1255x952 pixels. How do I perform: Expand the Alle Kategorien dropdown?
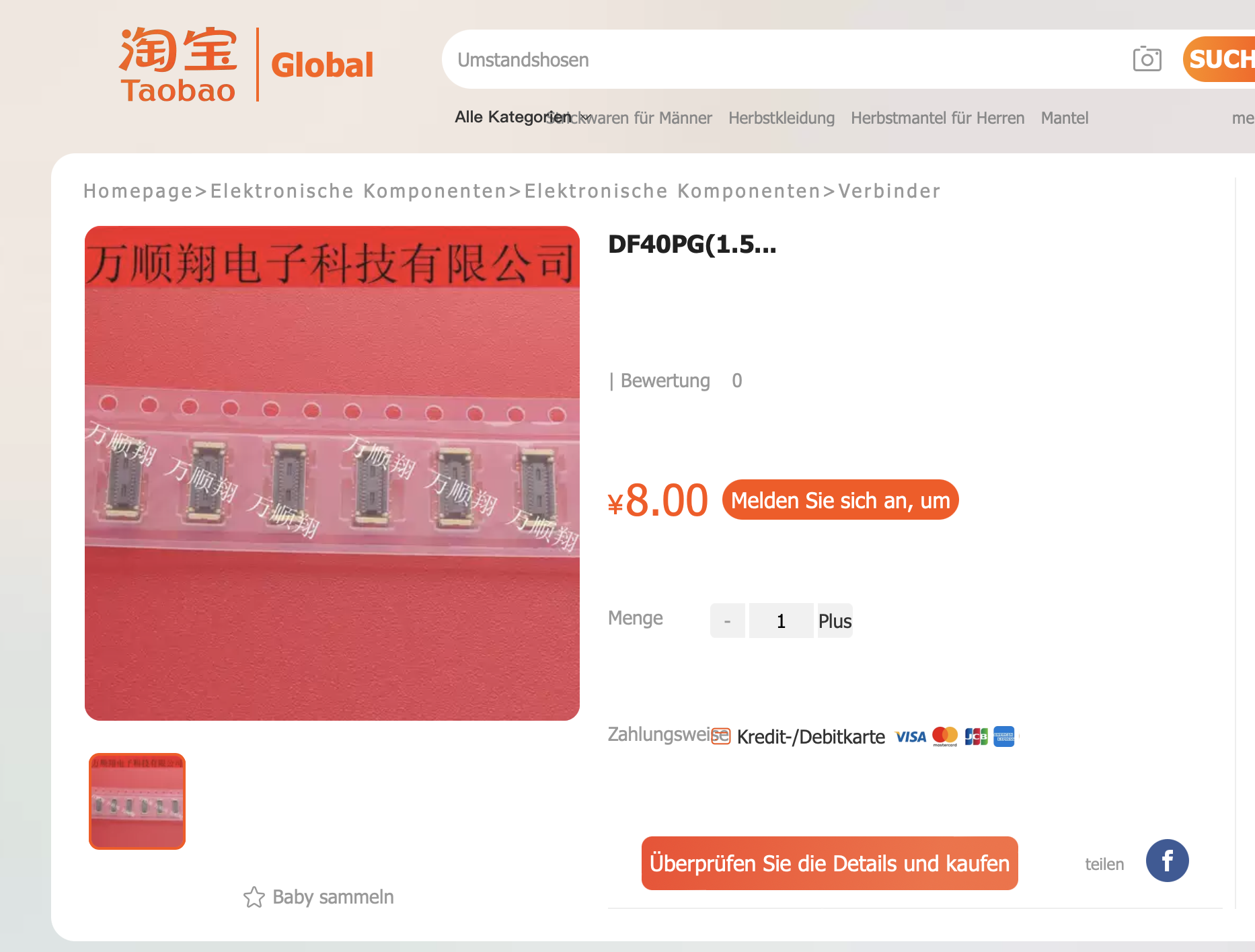pyautogui.click(x=522, y=117)
